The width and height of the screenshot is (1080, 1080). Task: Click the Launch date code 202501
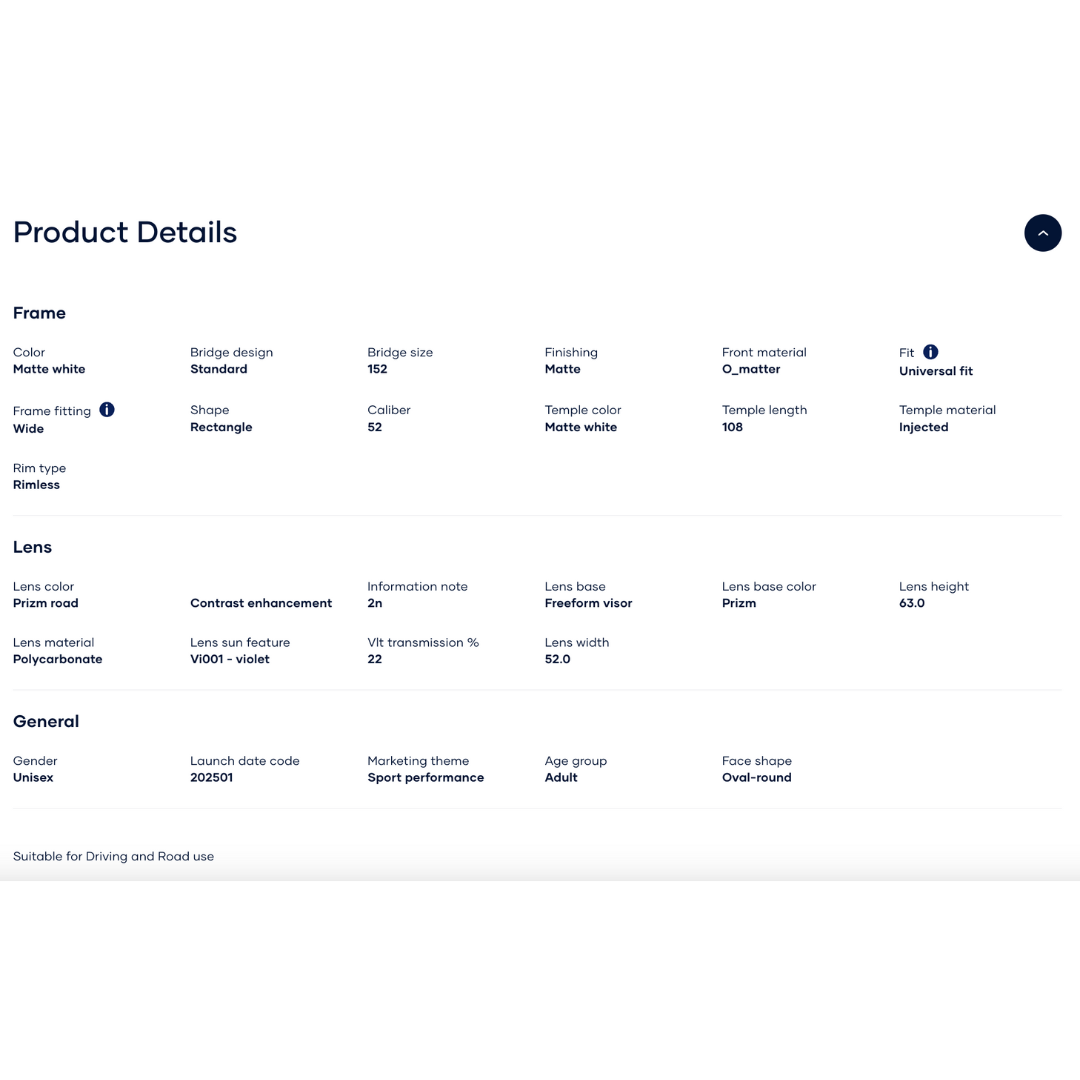211,777
